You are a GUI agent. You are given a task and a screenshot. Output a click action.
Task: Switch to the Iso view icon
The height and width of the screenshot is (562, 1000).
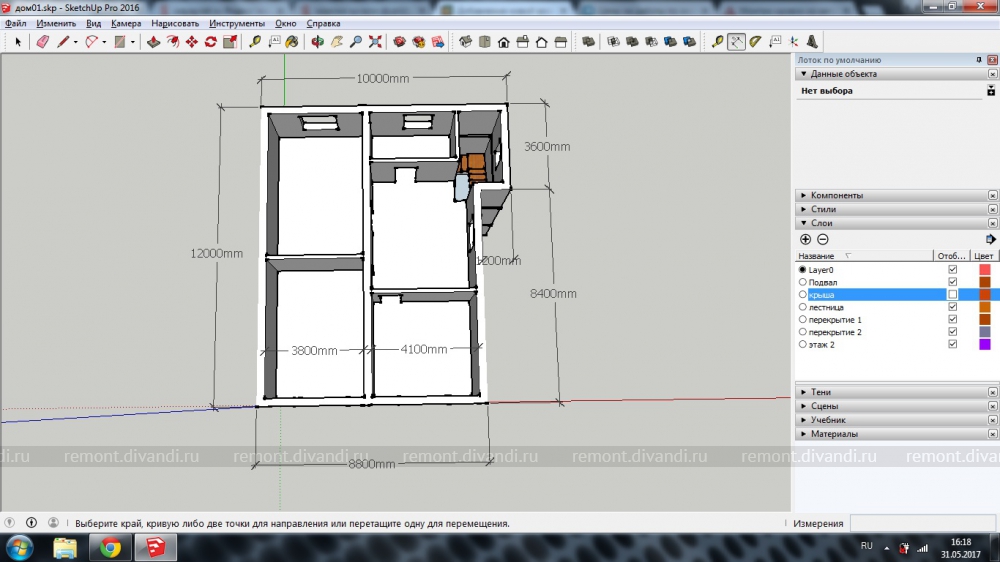466,42
